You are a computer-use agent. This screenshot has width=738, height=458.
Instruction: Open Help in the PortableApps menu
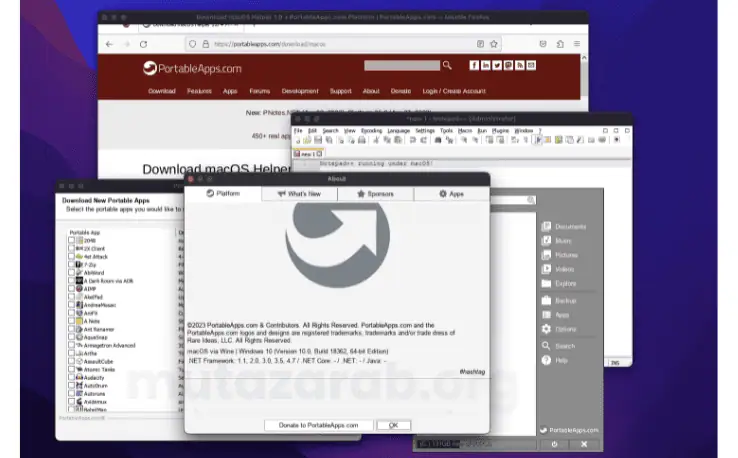pyautogui.click(x=554, y=360)
